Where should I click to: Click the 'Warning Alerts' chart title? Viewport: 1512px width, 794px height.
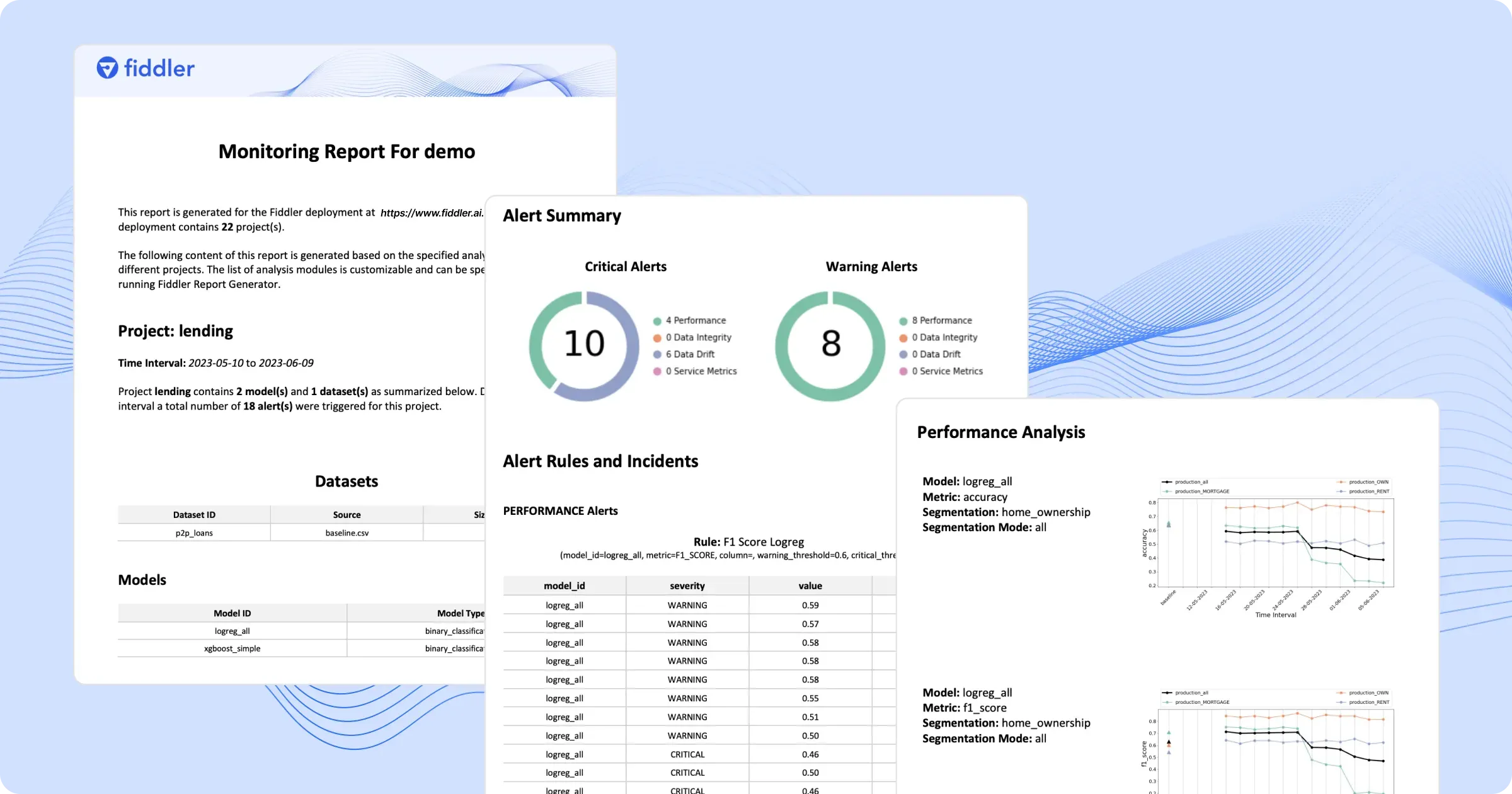pyautogui.click(x=871, y=267)
